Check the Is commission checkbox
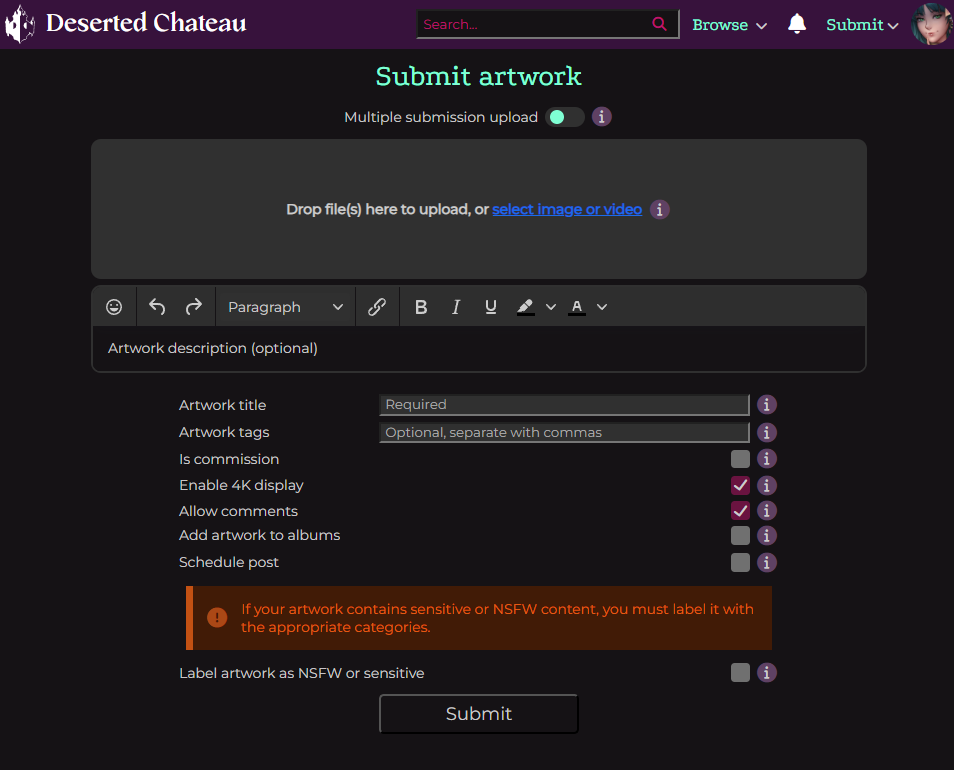The height and width of the screenshot is (770, 954). (x=740, y=459)
